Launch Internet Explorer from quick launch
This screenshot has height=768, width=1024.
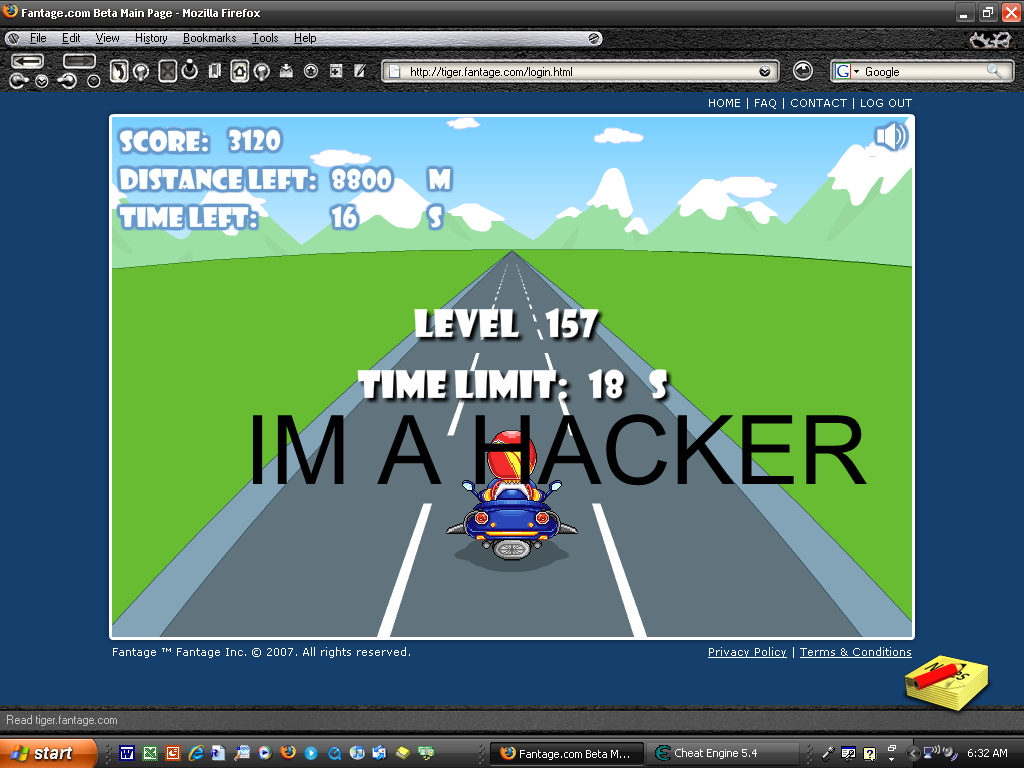(196, 753)
